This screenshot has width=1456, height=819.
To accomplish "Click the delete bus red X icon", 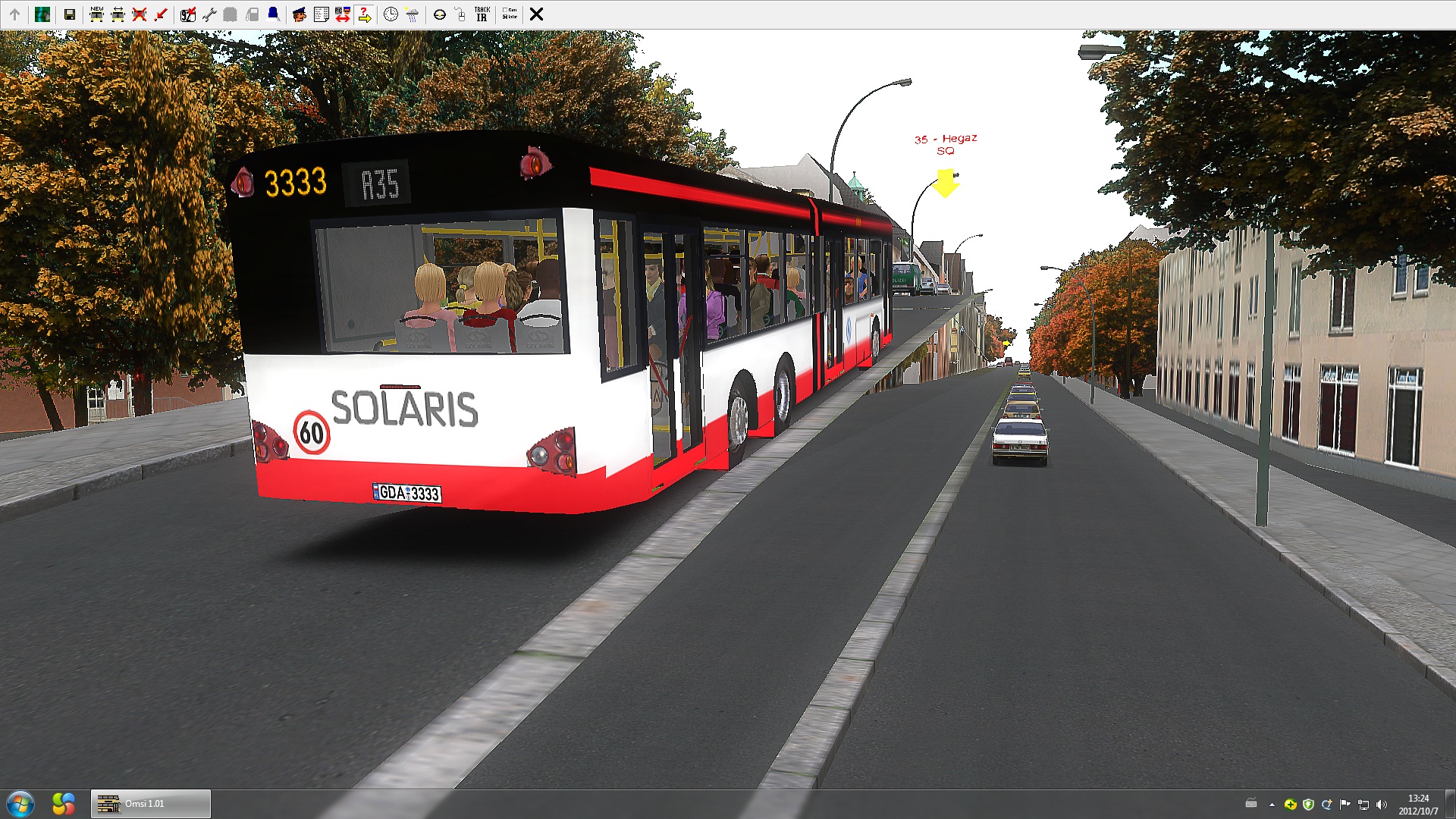I will (x=139, y=14).
